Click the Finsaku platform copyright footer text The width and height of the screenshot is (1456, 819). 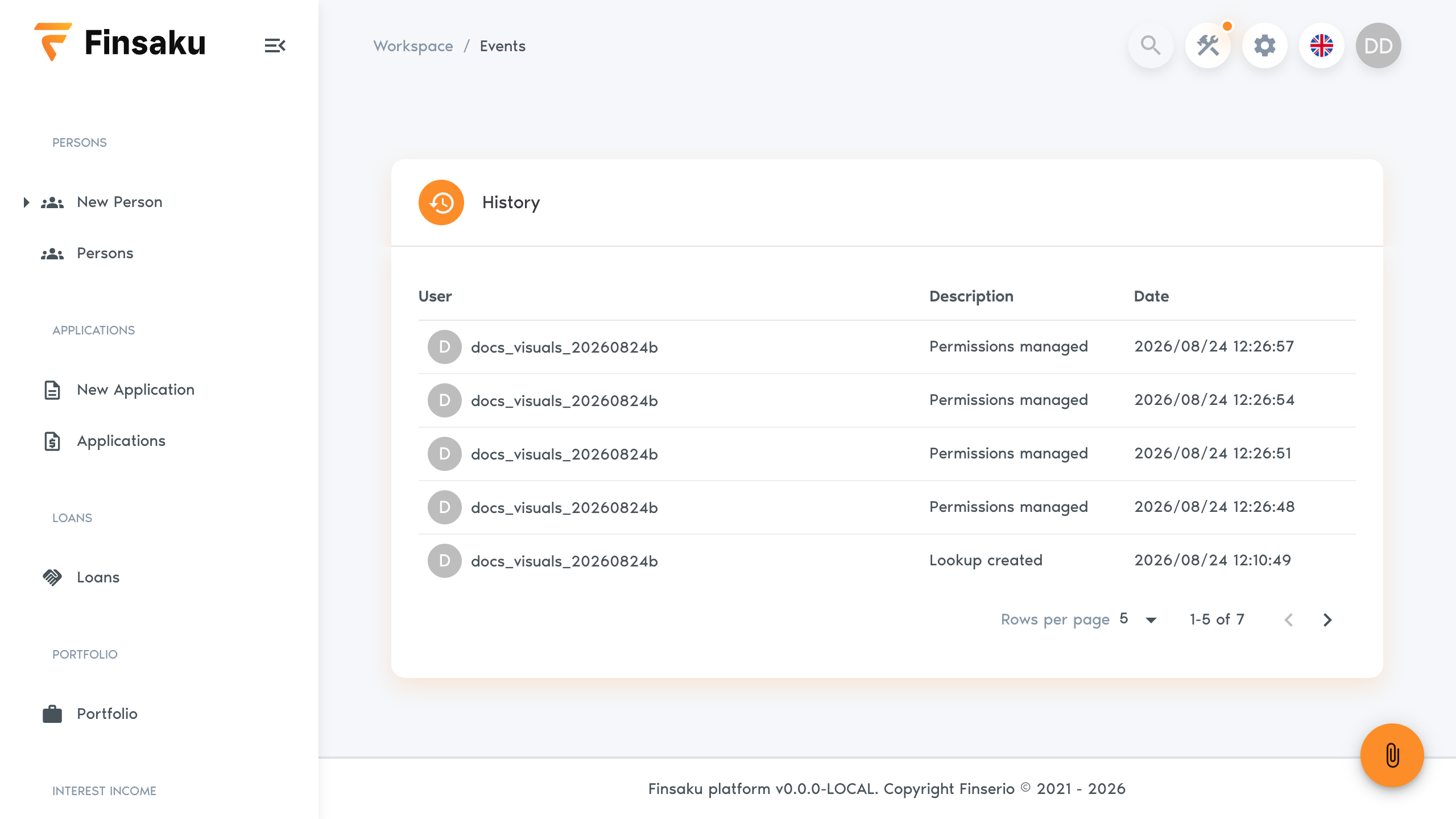887,789
